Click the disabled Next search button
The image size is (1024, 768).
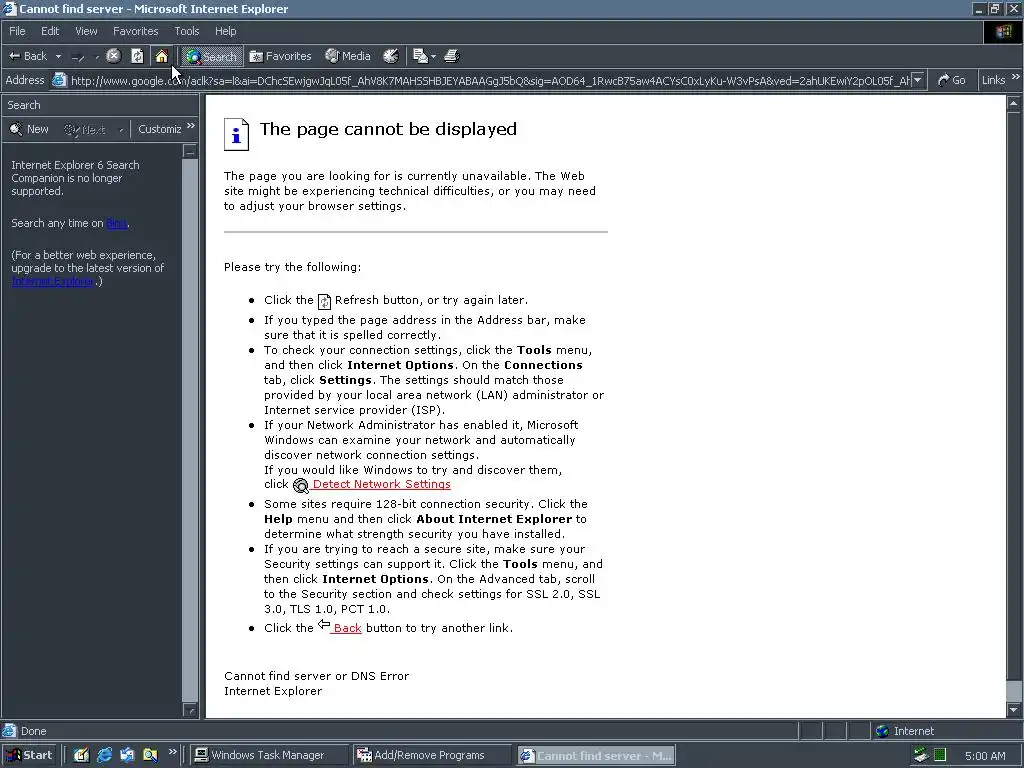tap(85, 129)
